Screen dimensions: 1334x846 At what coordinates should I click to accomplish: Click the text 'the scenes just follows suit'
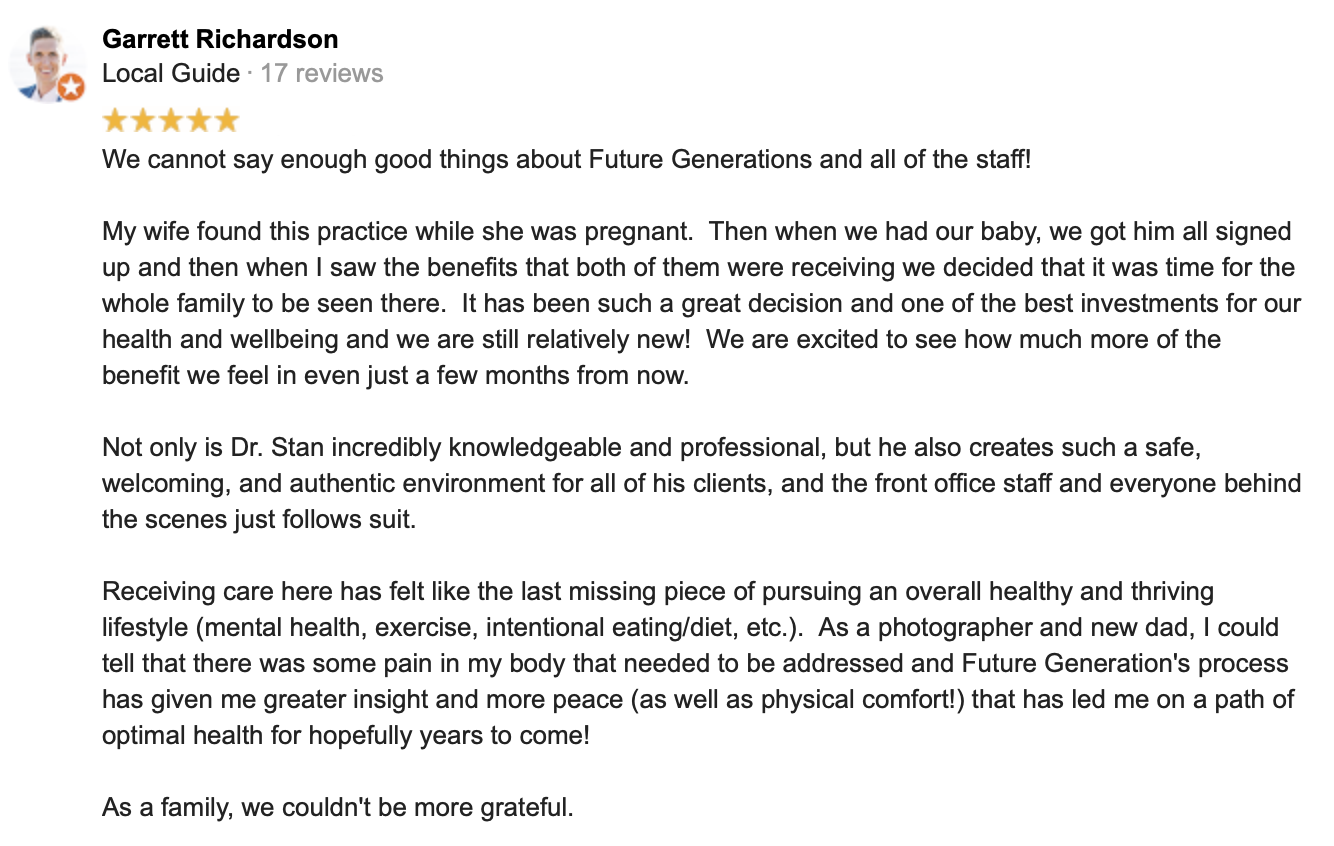coord(258,520)
